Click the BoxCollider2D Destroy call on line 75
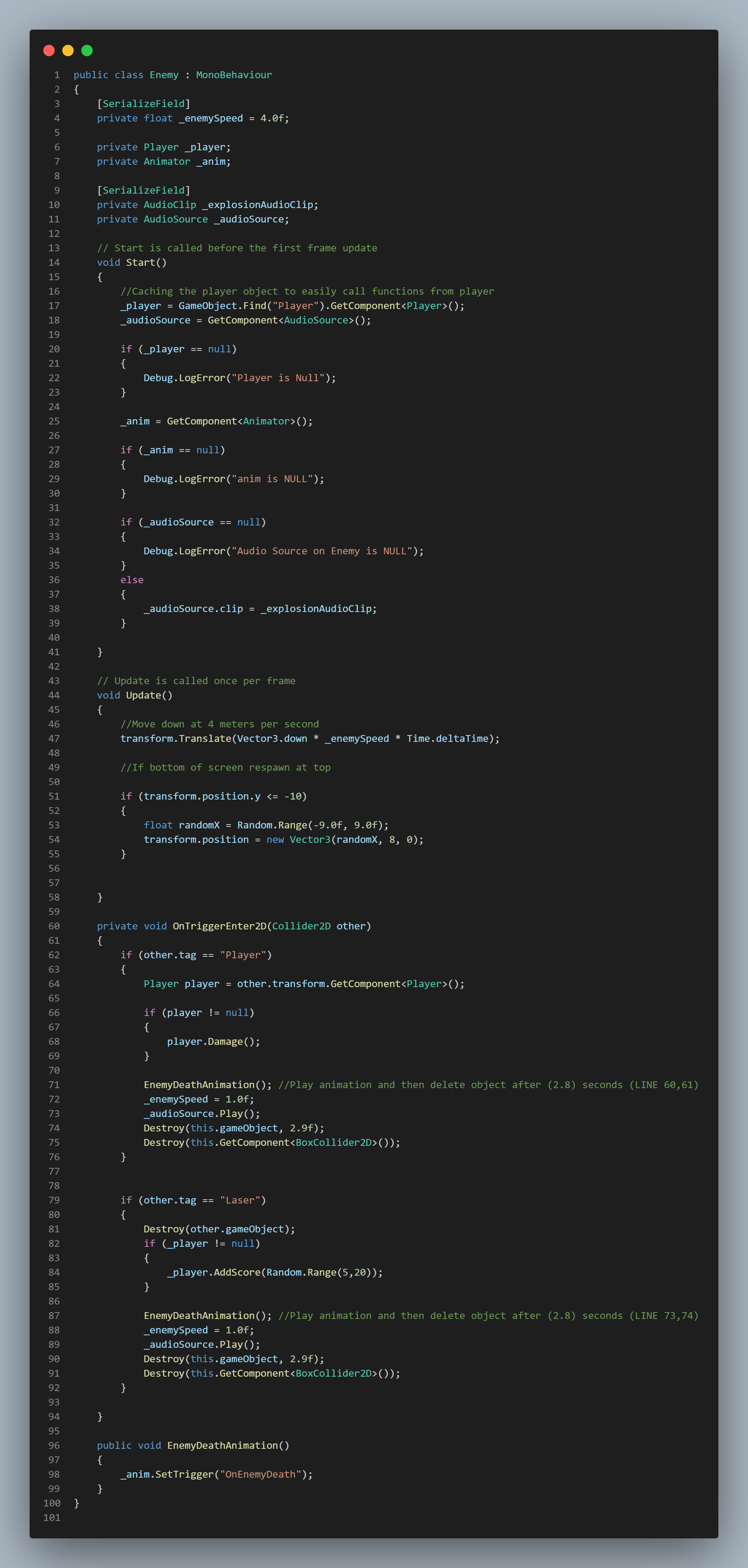This screenshot has width=748, height=1568. point(272,1142)
